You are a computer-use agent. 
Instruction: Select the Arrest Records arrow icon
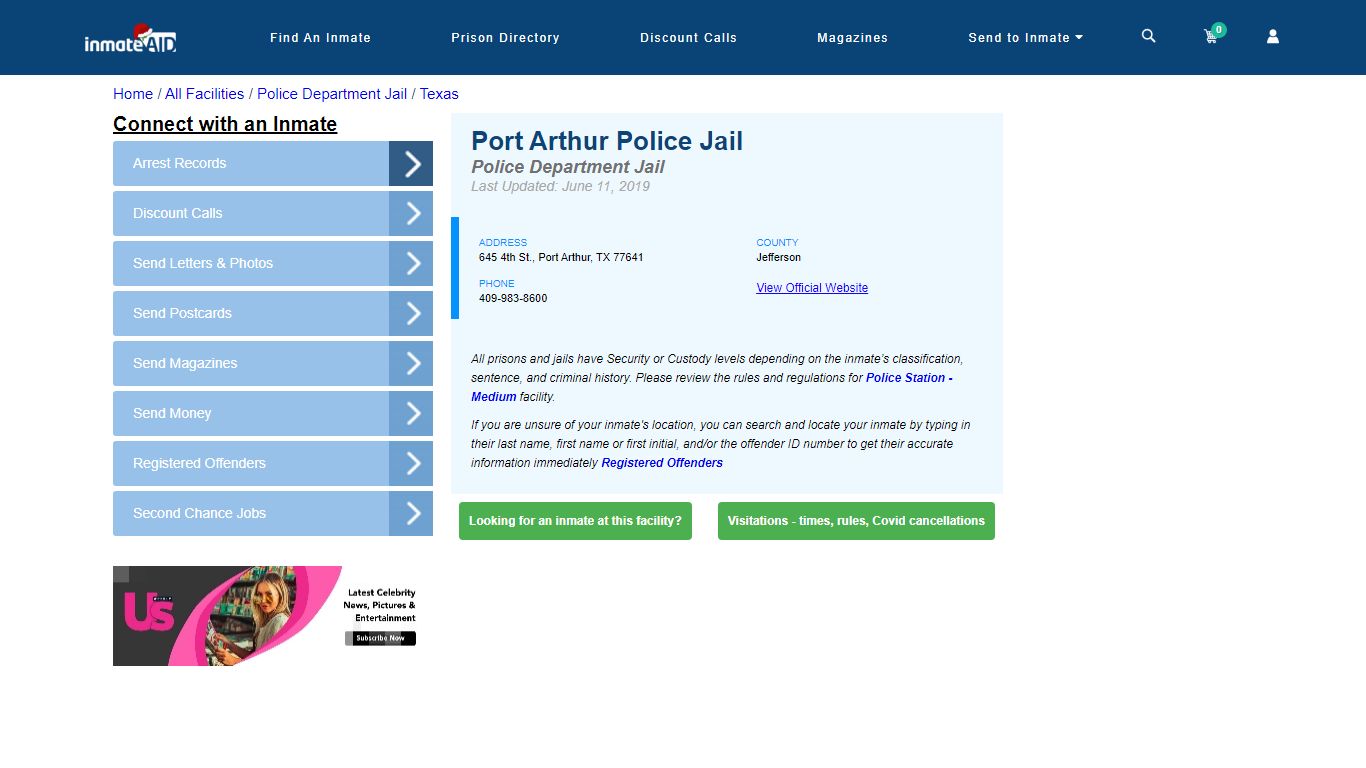411,163
